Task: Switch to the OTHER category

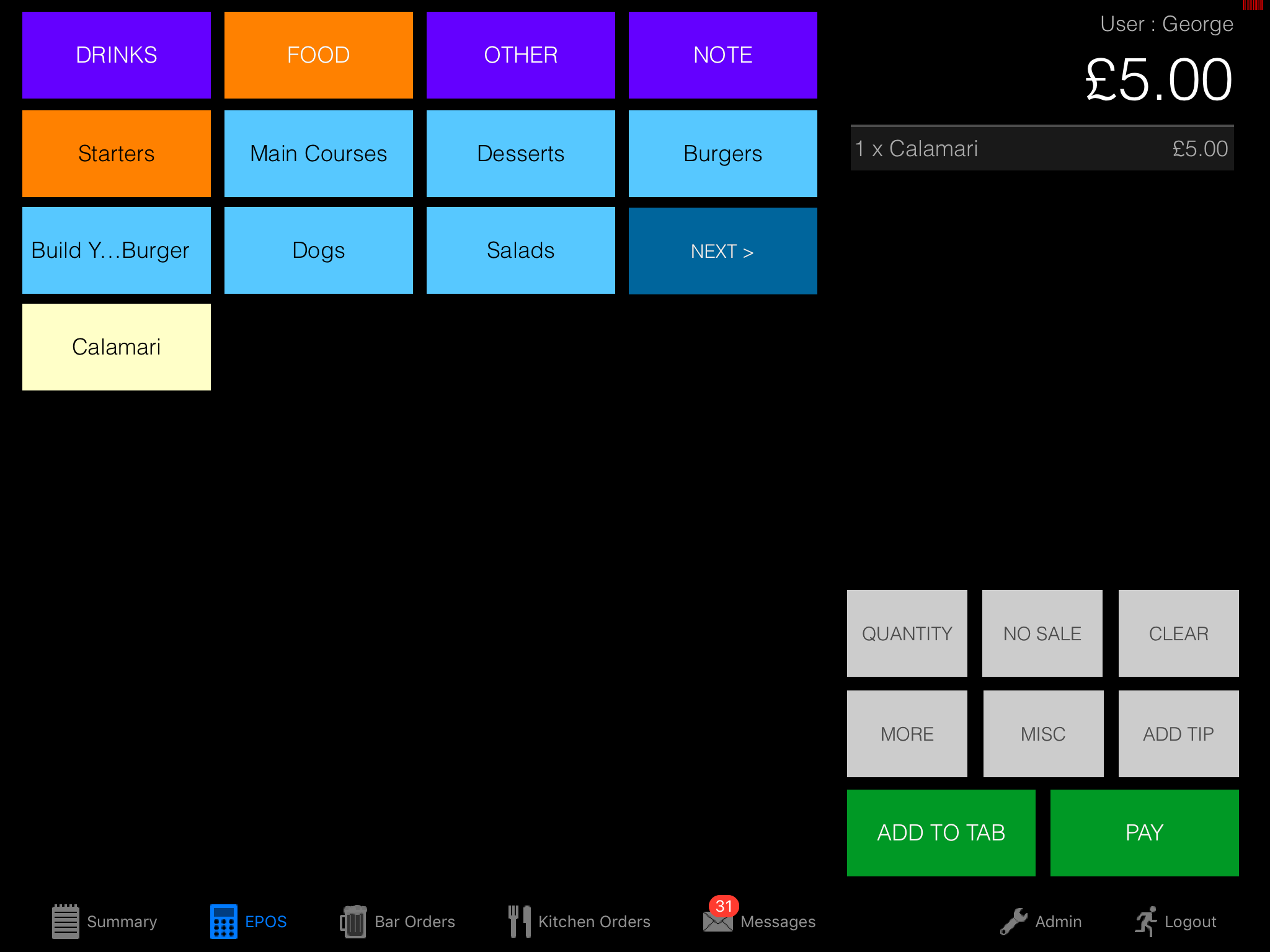Action: tap(520, 55)
